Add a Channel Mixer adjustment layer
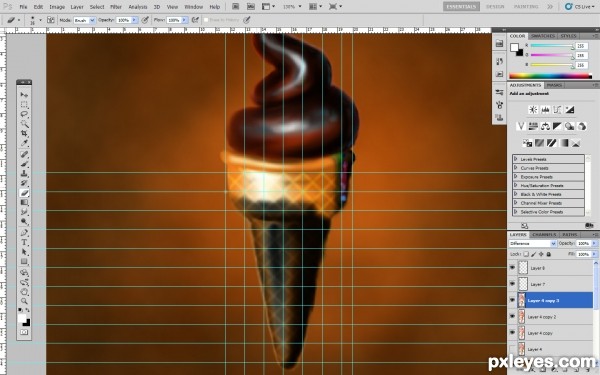The height and width of the screenshot is (375, 600). (582, 126)
